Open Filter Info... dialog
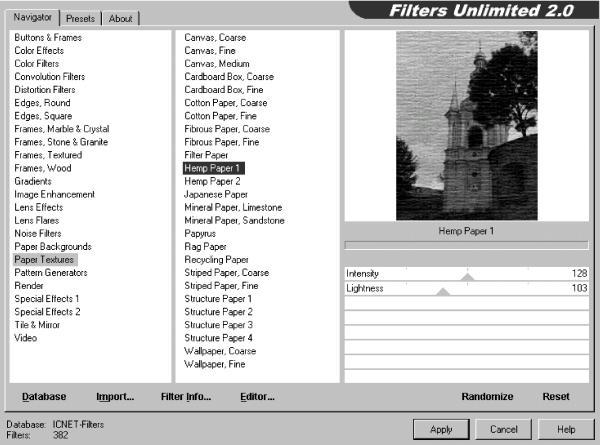600x445 pixels. (186, 397)
